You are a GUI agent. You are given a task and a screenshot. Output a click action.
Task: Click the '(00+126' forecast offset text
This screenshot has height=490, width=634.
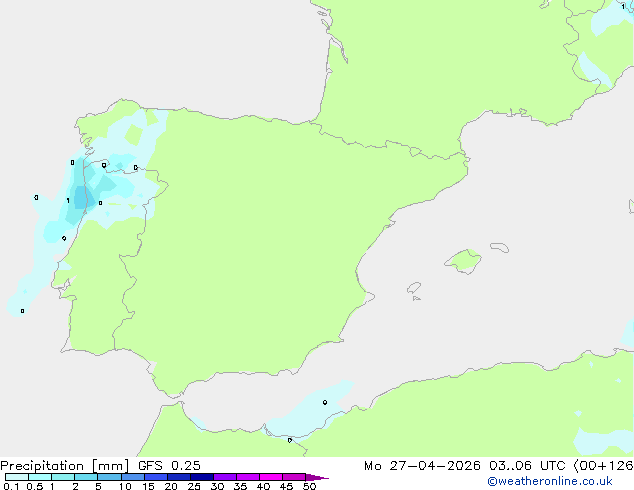pos(603,466)
